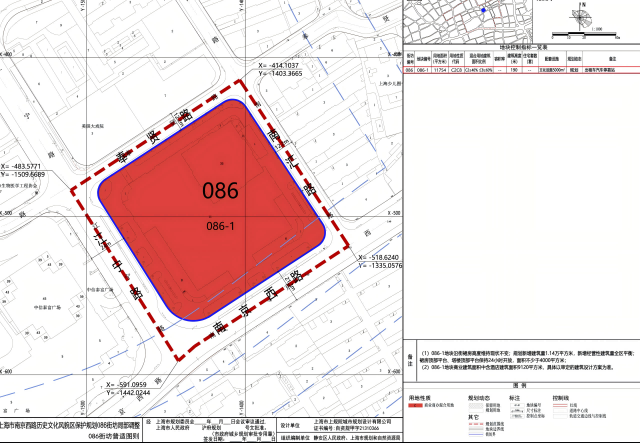The width and height of the screenshot is (640, 443).
Task: Click the 190 building height cell
Action: pos(514,71)
